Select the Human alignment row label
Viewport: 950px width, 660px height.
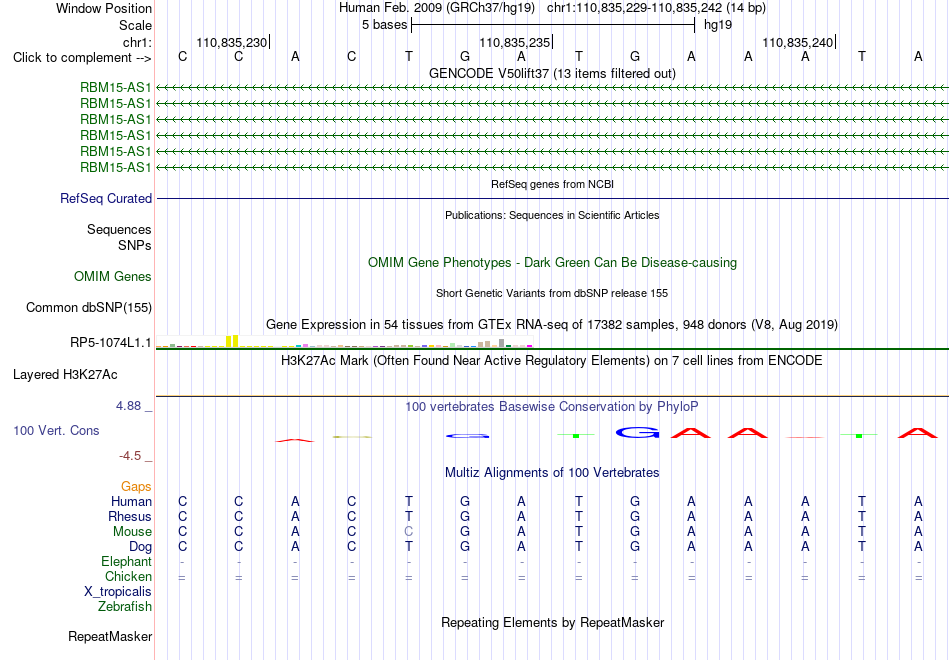131,502
